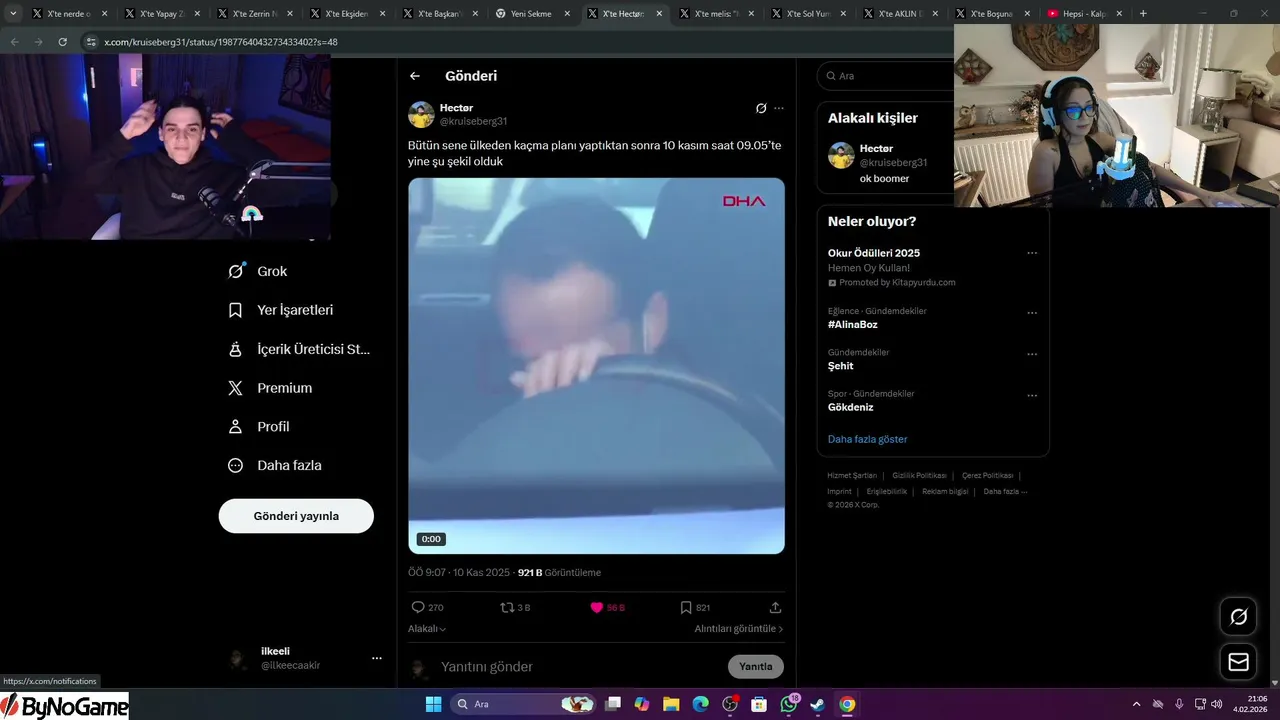The width and height of the screenshot is (1280, 720).
Task: Click Chrome address bar URL
Action: click(x=221, y=42)
